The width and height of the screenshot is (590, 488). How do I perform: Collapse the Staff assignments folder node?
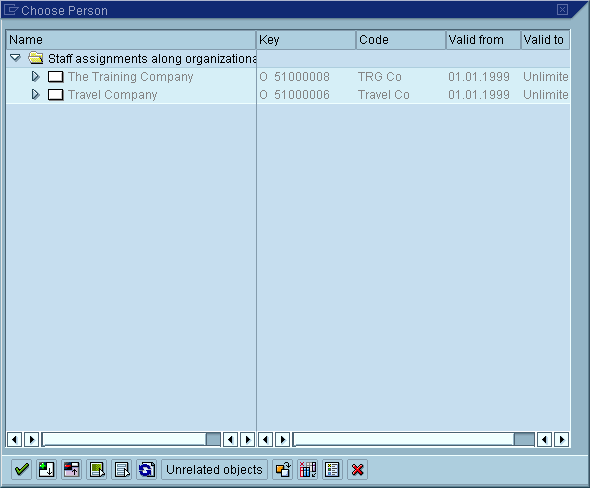click(x=15, y=58)
